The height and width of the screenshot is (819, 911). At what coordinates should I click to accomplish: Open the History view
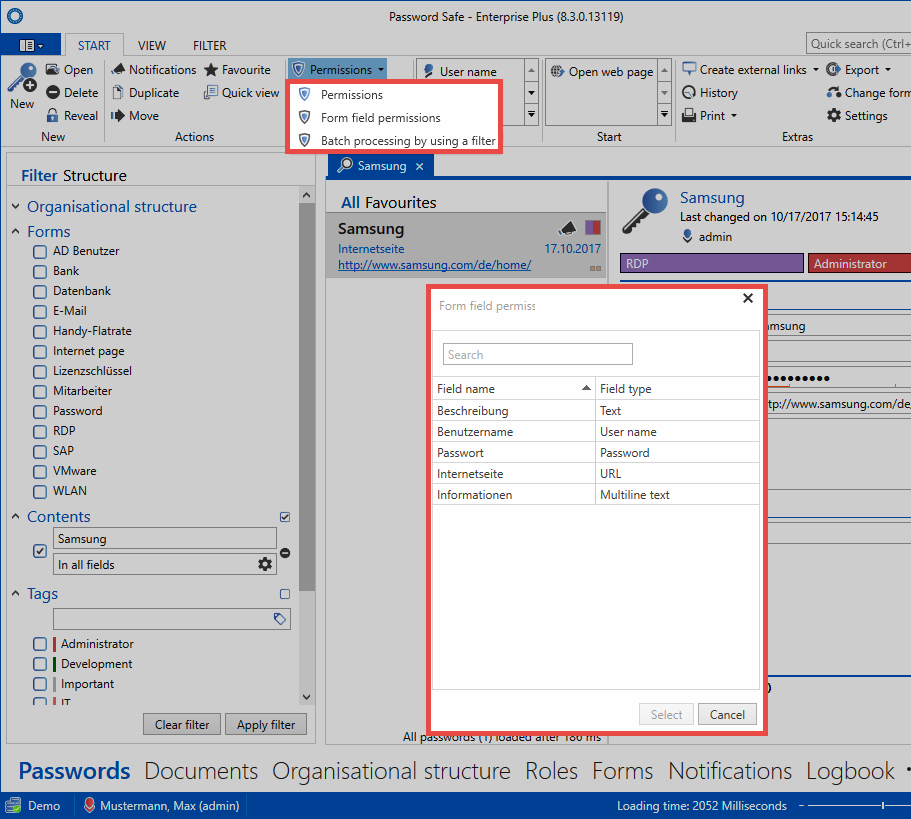(710, 93)
